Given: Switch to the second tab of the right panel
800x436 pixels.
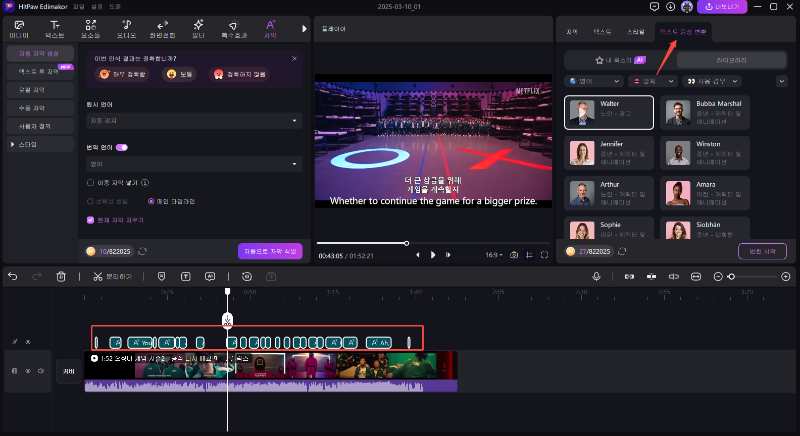Looking at the screenshot, I should [x=602, y=32].
